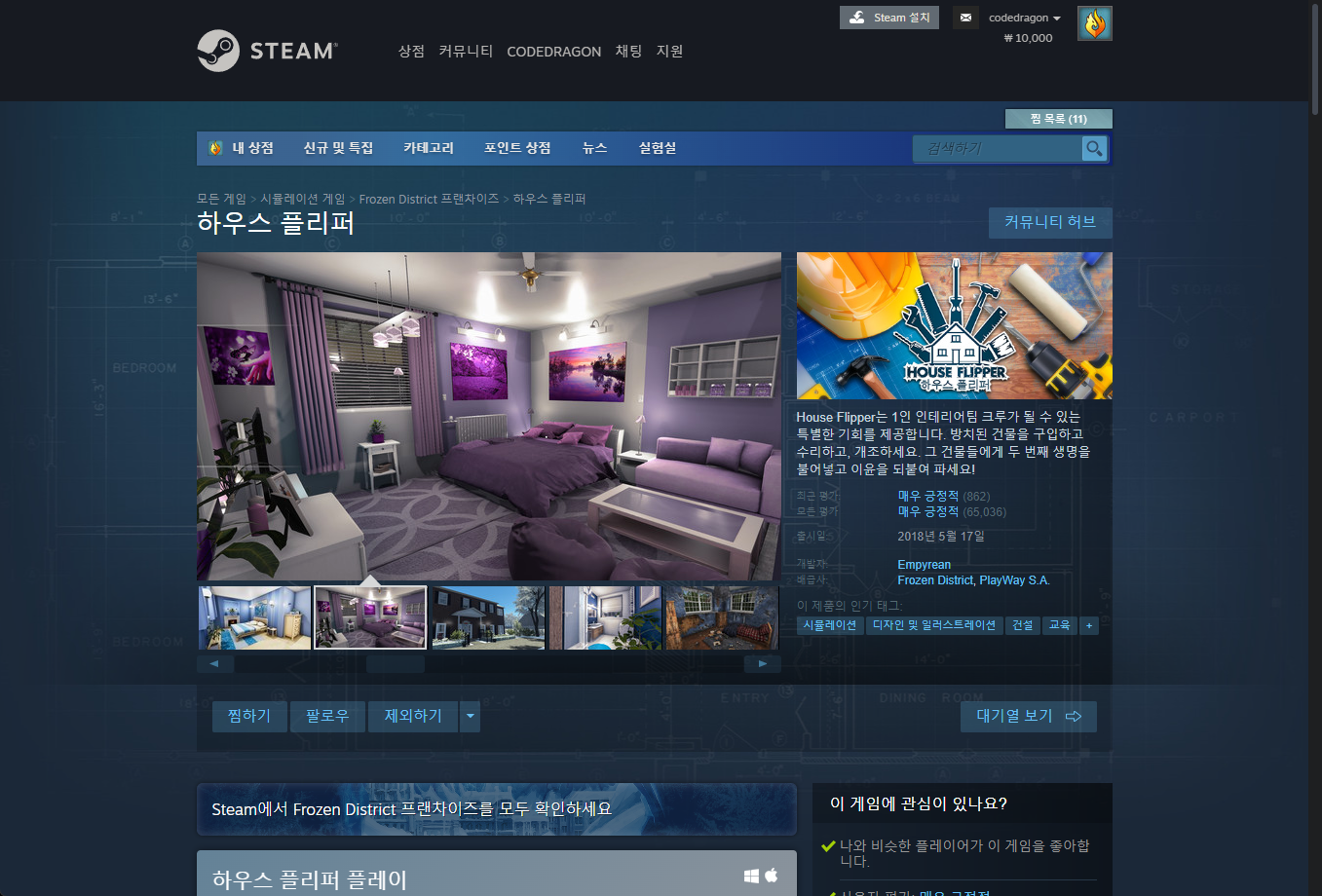Add more tags with plus button
The width and height of the screenshot is (1322, 896).
pos(1089,625)
